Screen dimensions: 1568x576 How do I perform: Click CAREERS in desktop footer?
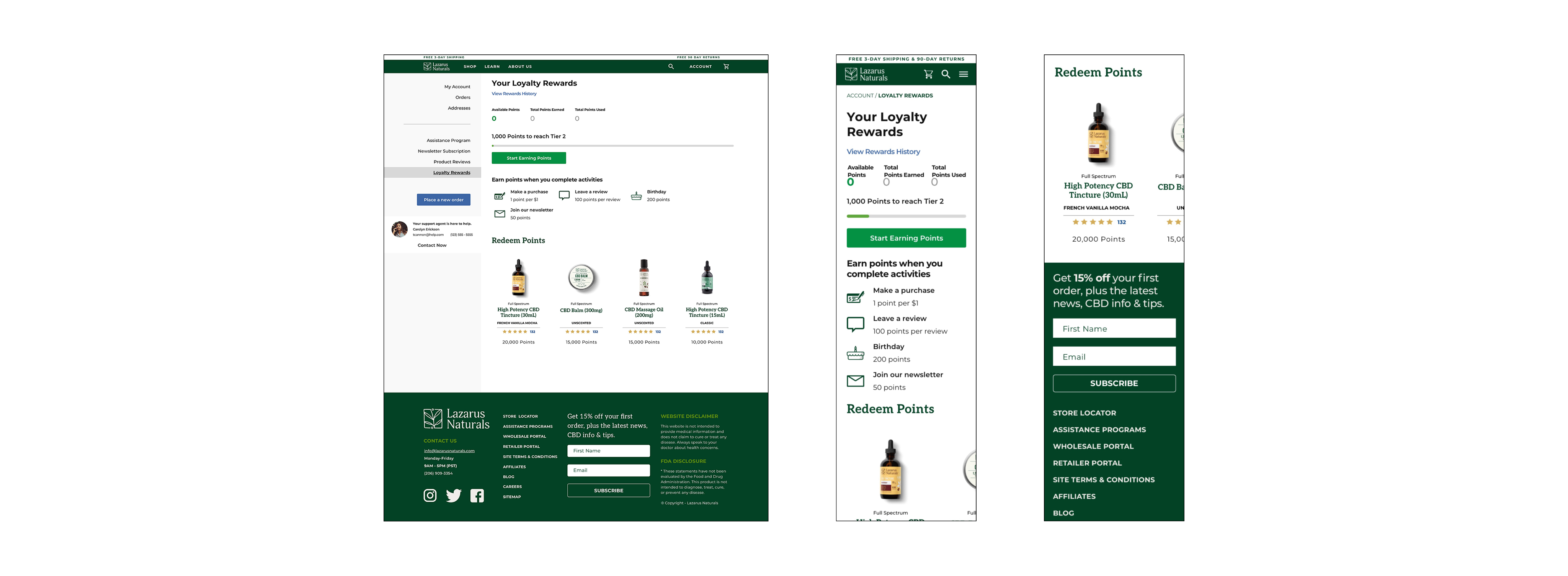click(x=512, y=486)
